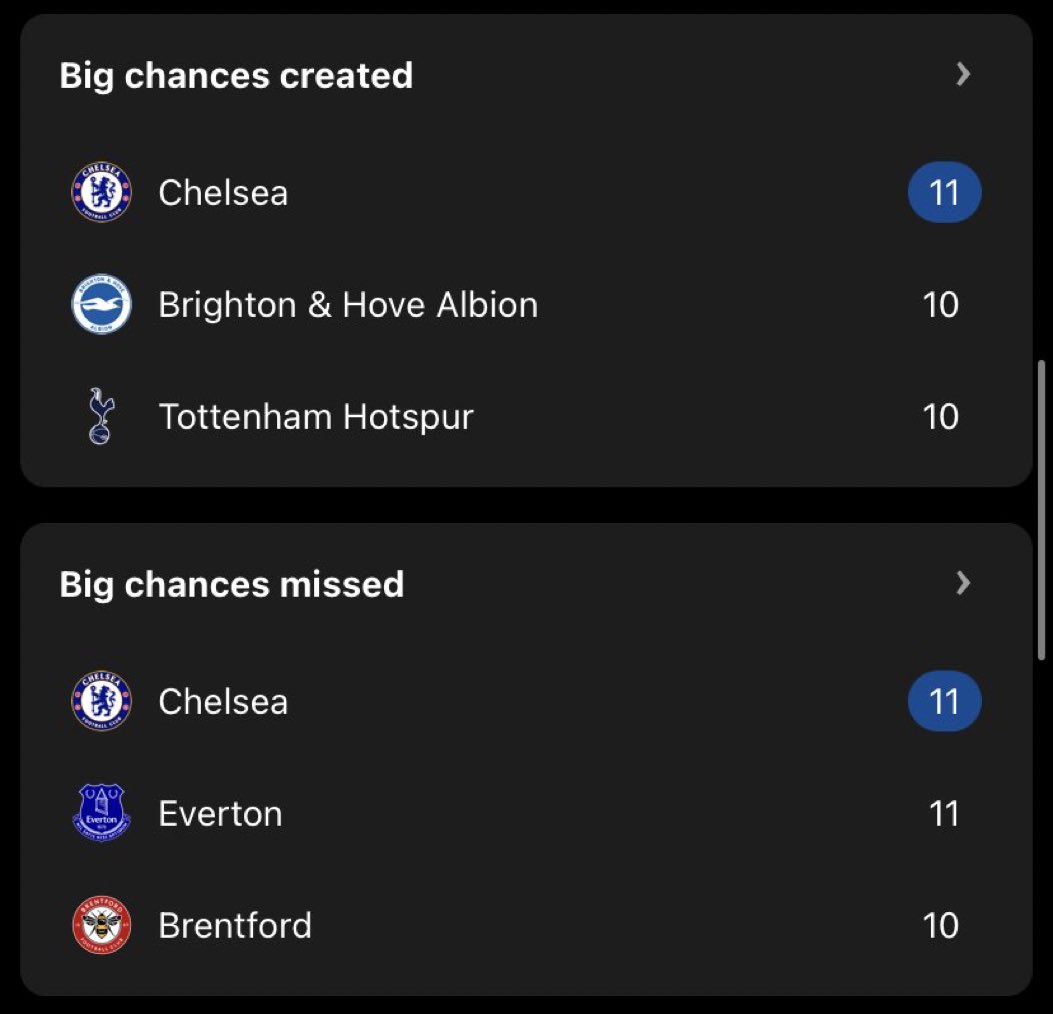Open Everton team name row
This screenshot has height=1014, width=1053.
[526, 813]
